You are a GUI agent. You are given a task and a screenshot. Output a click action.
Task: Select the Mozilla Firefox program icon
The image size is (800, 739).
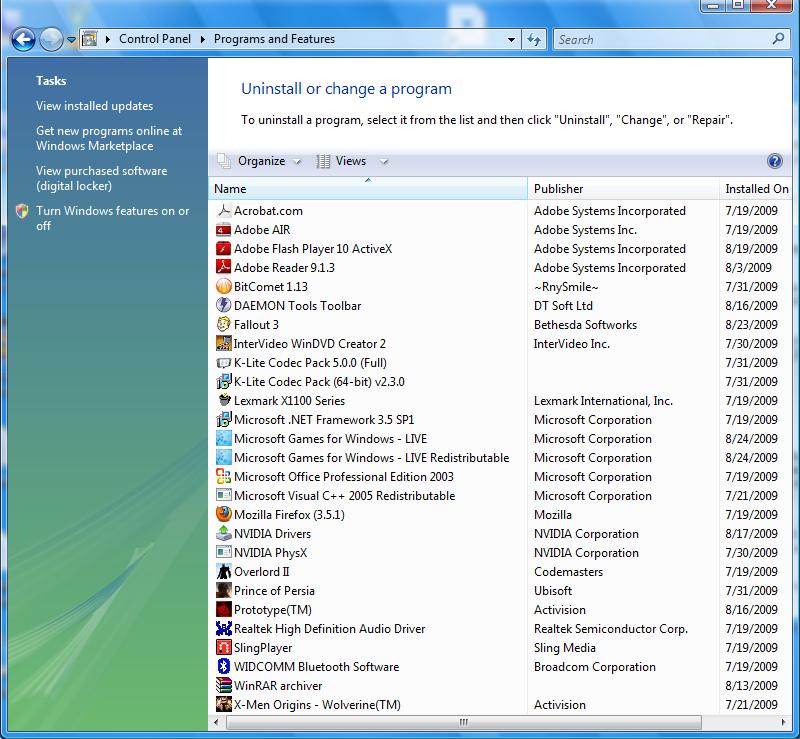tap(222, 515)
